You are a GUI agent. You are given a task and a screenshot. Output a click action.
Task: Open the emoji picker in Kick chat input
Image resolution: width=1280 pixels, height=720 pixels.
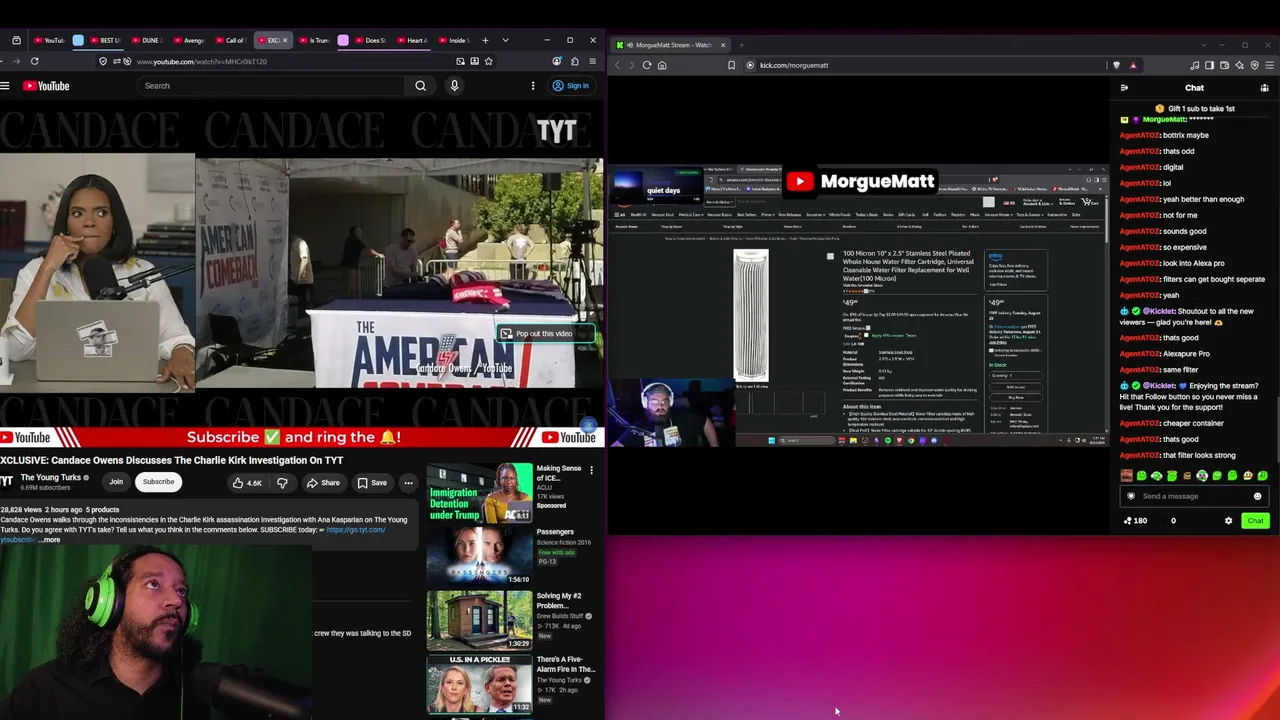click(1258, 496)
